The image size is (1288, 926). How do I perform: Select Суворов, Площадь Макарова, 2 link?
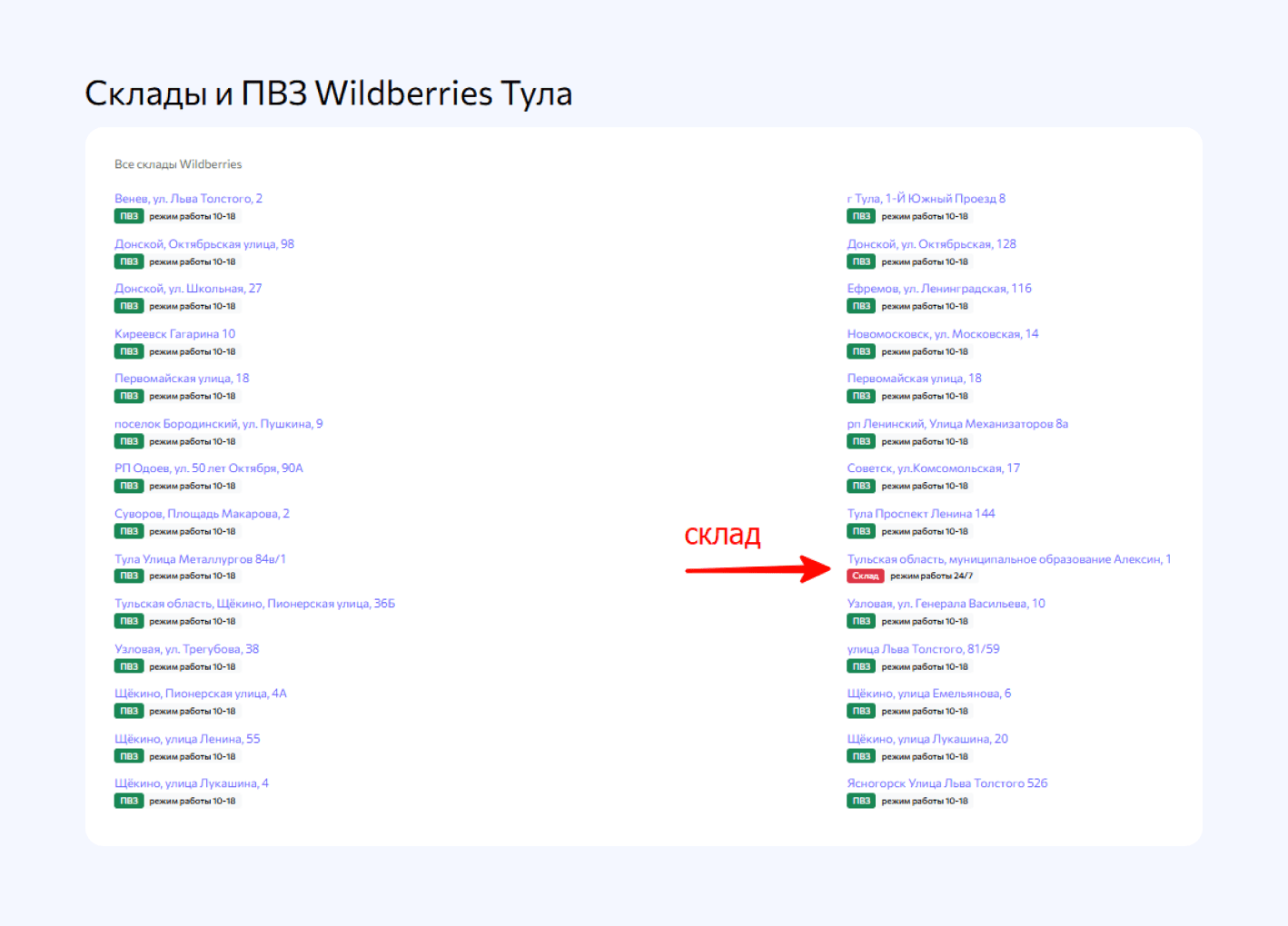pyautogui.click(x=202, y=514)
